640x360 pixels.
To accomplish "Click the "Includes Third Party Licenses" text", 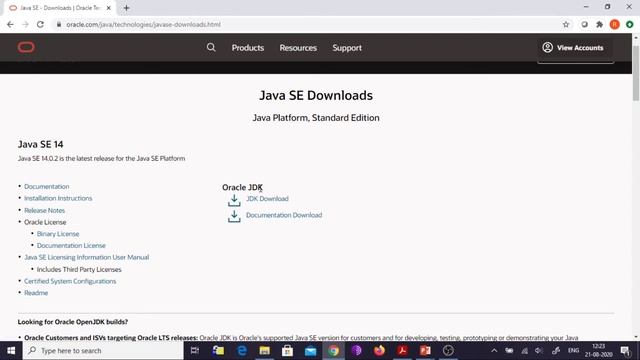I will coord(79,269).
